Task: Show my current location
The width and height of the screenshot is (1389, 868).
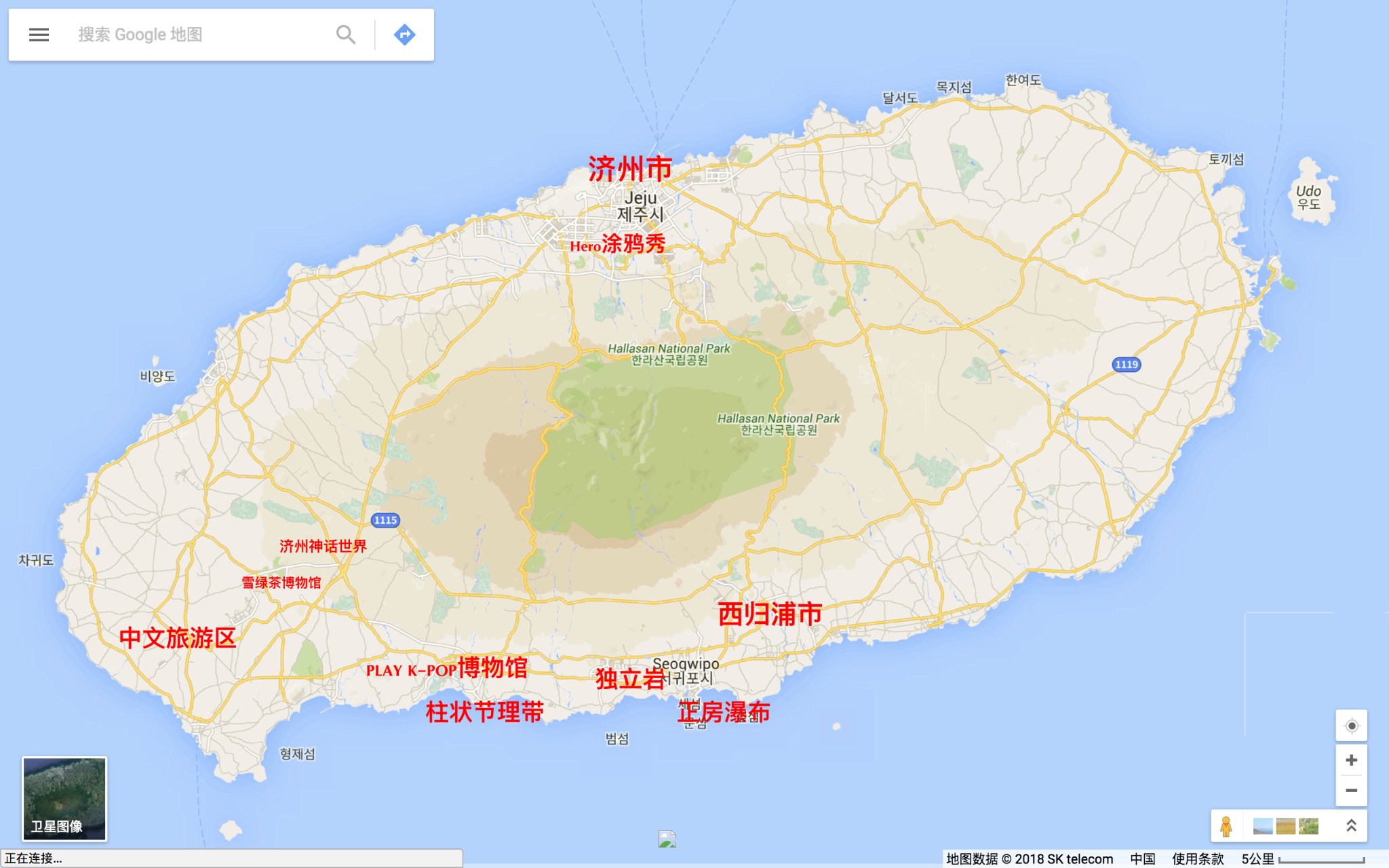Action: [x=1351, y=726]
